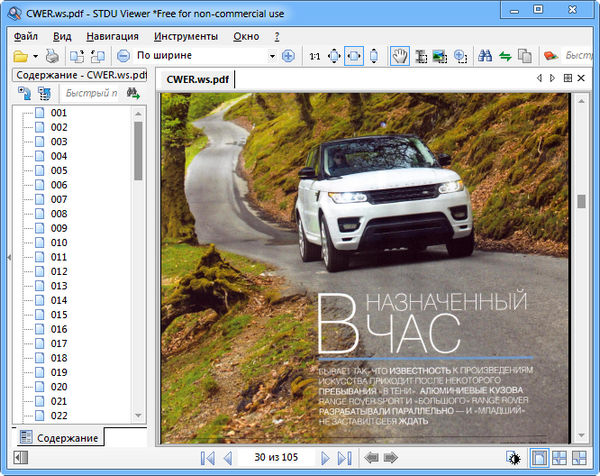Click the Print icon in toolbar
600x476 pixels.
52,56
